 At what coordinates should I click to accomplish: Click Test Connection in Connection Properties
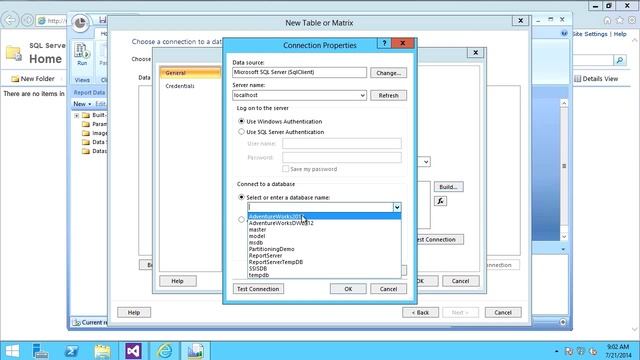pos(258,289)
